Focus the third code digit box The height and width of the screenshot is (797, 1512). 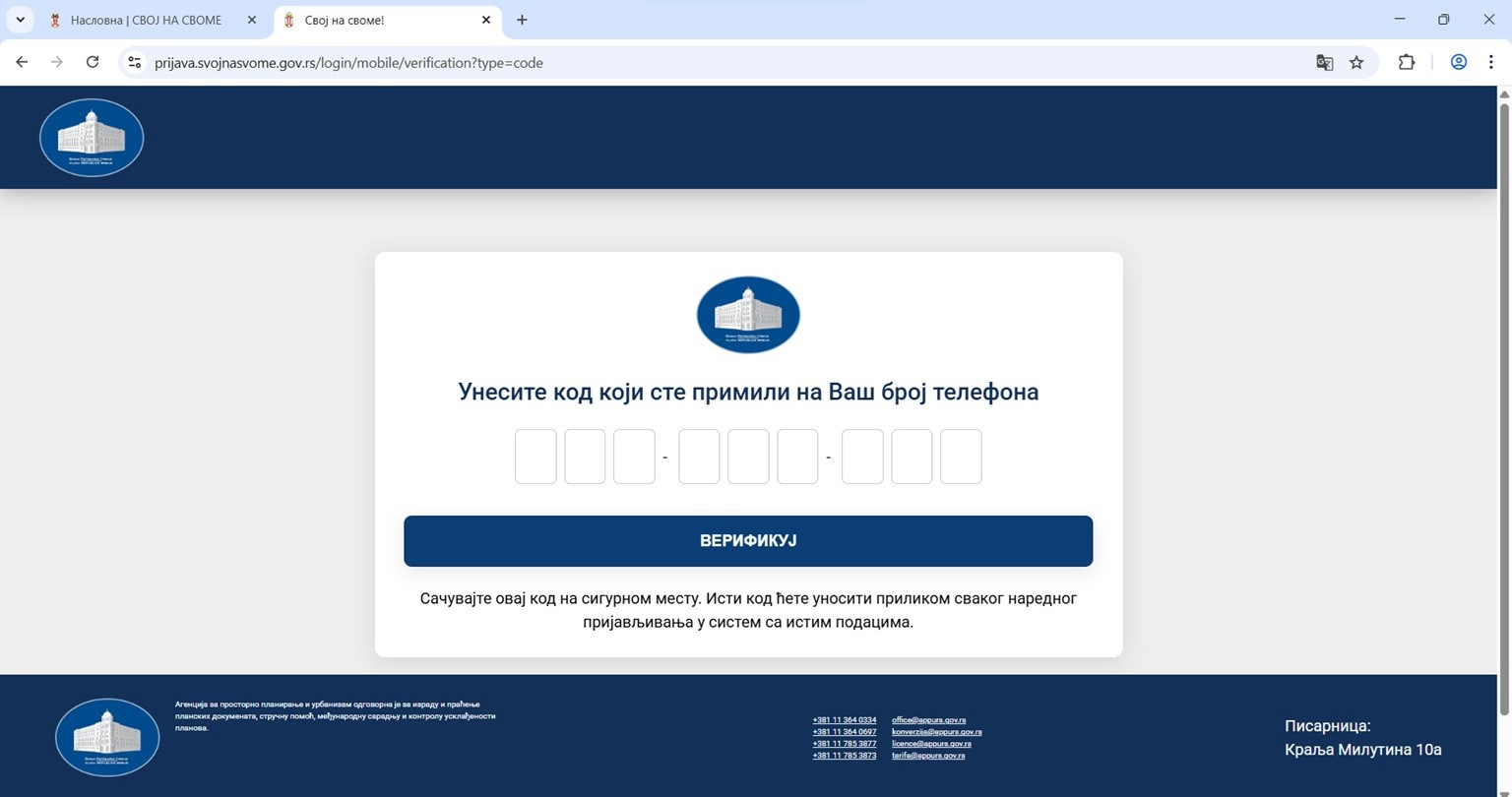[x=634, y=457]
